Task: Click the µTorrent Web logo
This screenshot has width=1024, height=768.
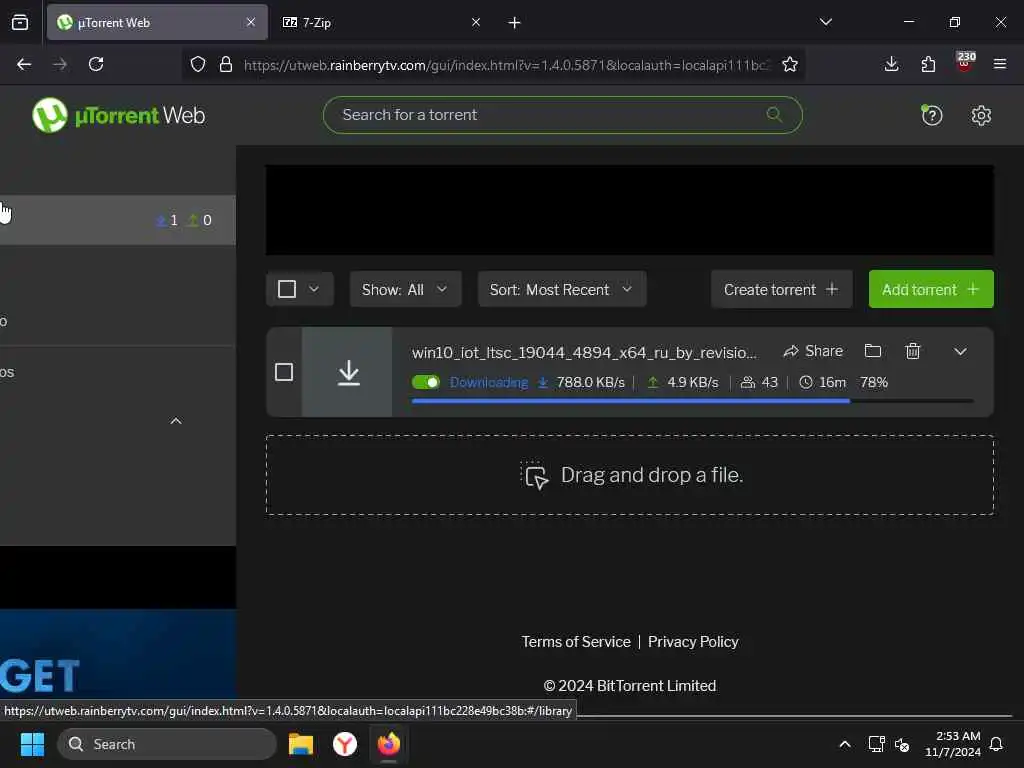Action: point(118,115)
